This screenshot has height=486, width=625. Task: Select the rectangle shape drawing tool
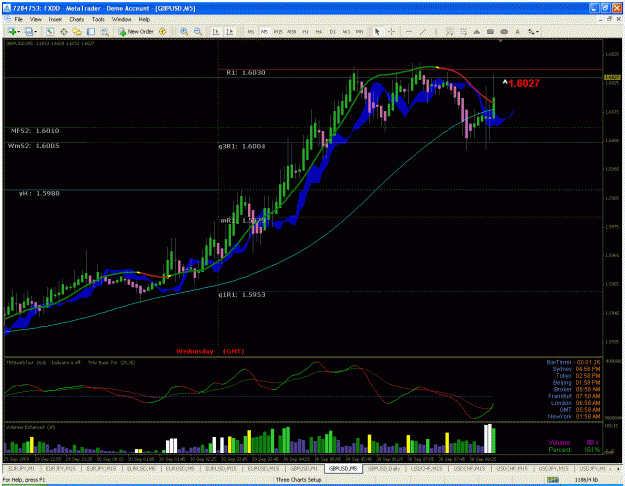pyautogui.click(x=490, y=31)
